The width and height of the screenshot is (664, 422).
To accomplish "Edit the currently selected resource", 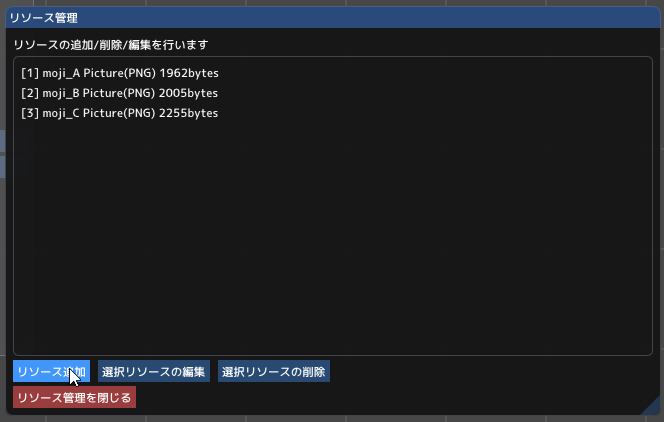I will click(x=153, y=371).
